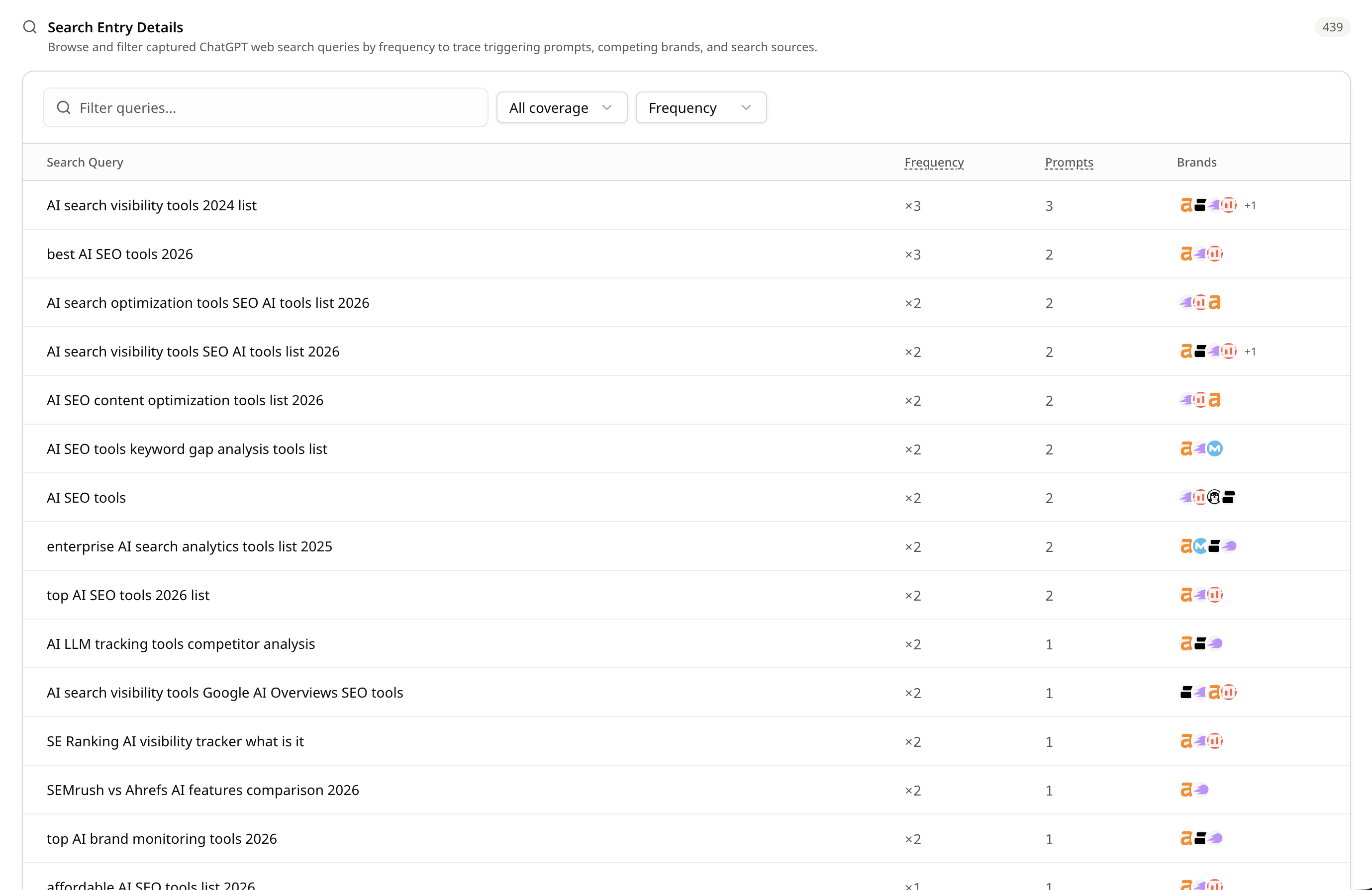Click +1 more brands in '2024 list' row
This screenshot has width=1372, height=890.
1250,206
